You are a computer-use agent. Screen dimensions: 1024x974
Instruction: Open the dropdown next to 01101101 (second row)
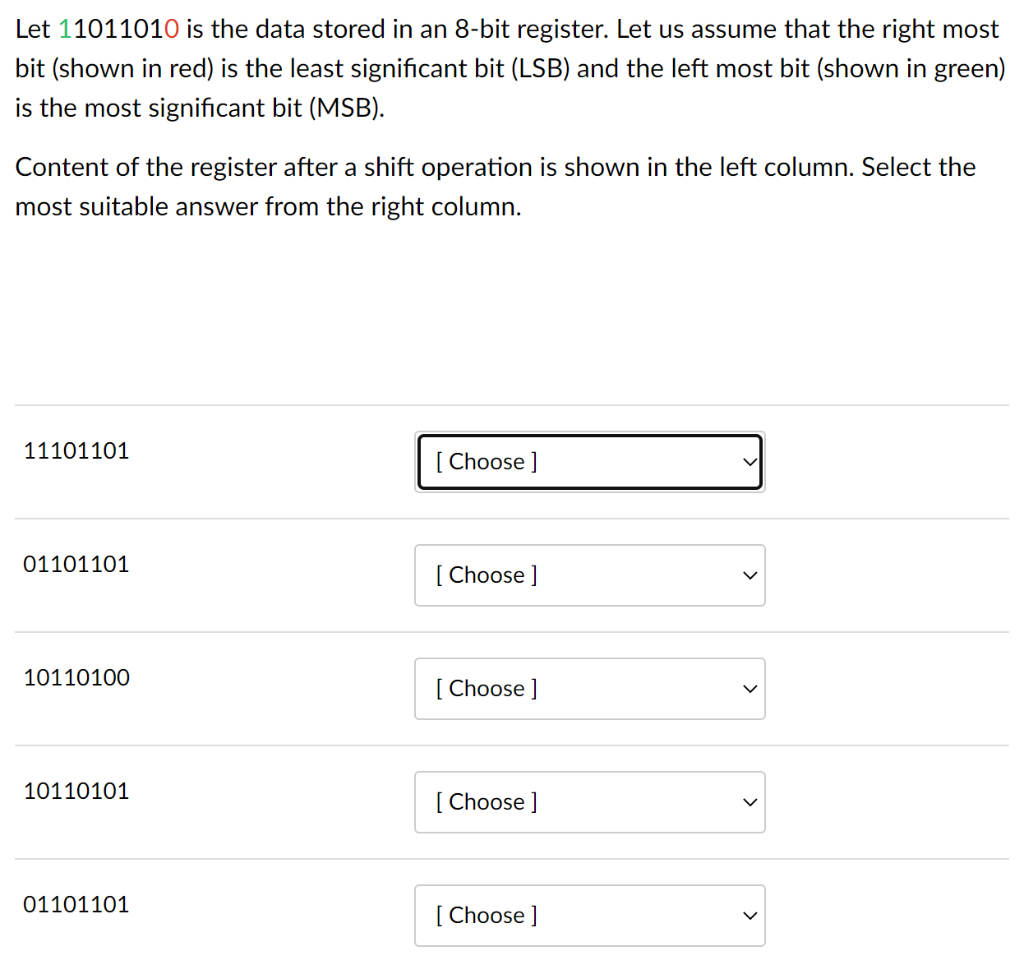tap(589, 575)
